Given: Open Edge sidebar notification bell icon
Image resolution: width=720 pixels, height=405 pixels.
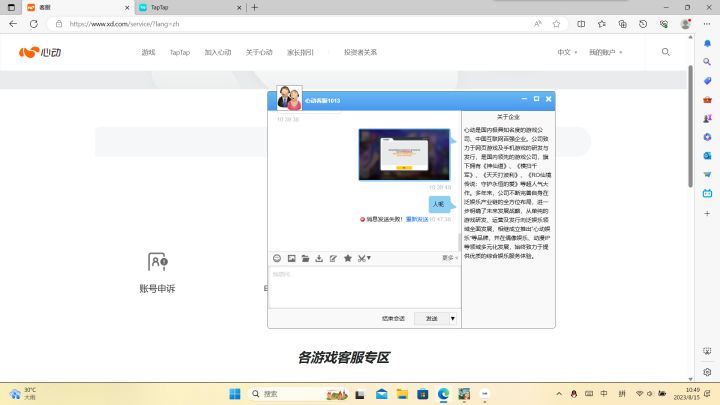Looking at the screenshot, I should point(707,43).
